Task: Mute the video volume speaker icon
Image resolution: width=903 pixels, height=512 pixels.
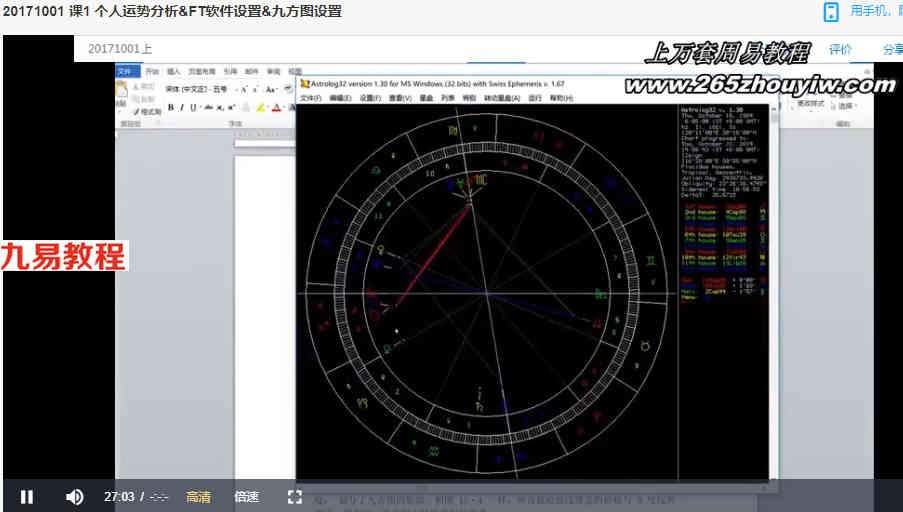Action: coord(74,497)
